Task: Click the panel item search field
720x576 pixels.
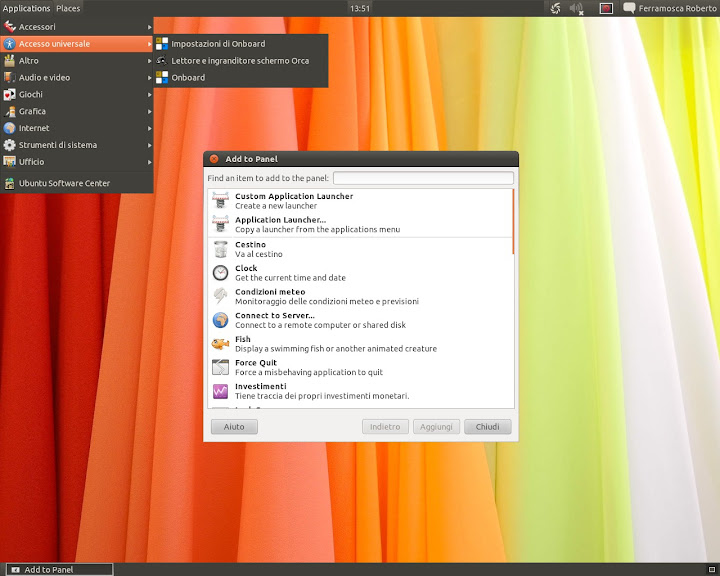Action: tap(422, 178)
